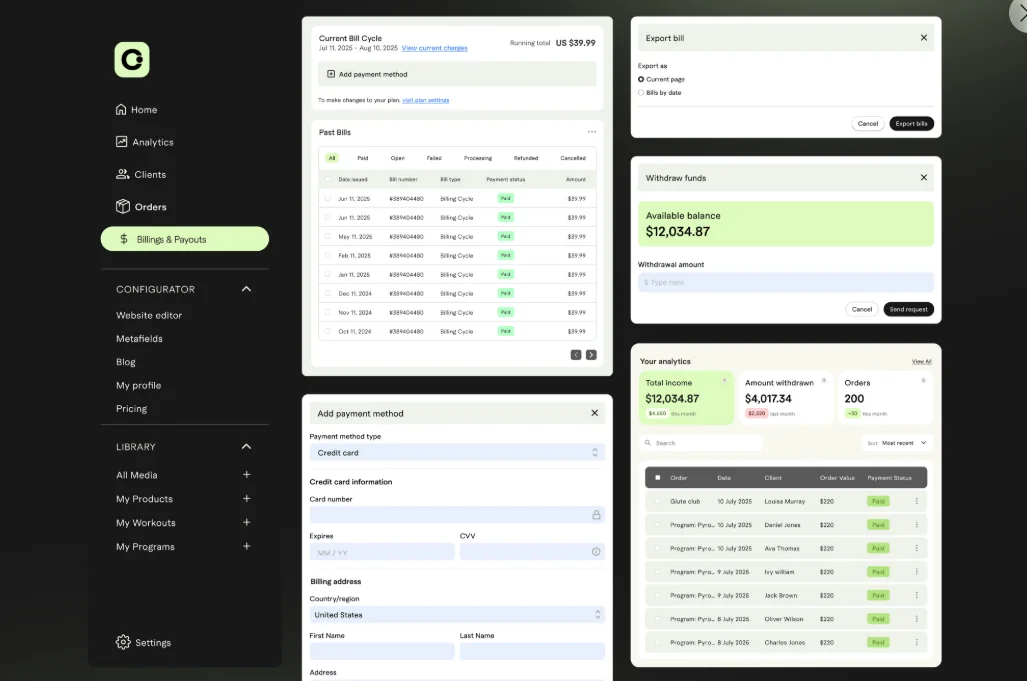
Task: Select the All filter tab in Past Bills
Action: 332,158
